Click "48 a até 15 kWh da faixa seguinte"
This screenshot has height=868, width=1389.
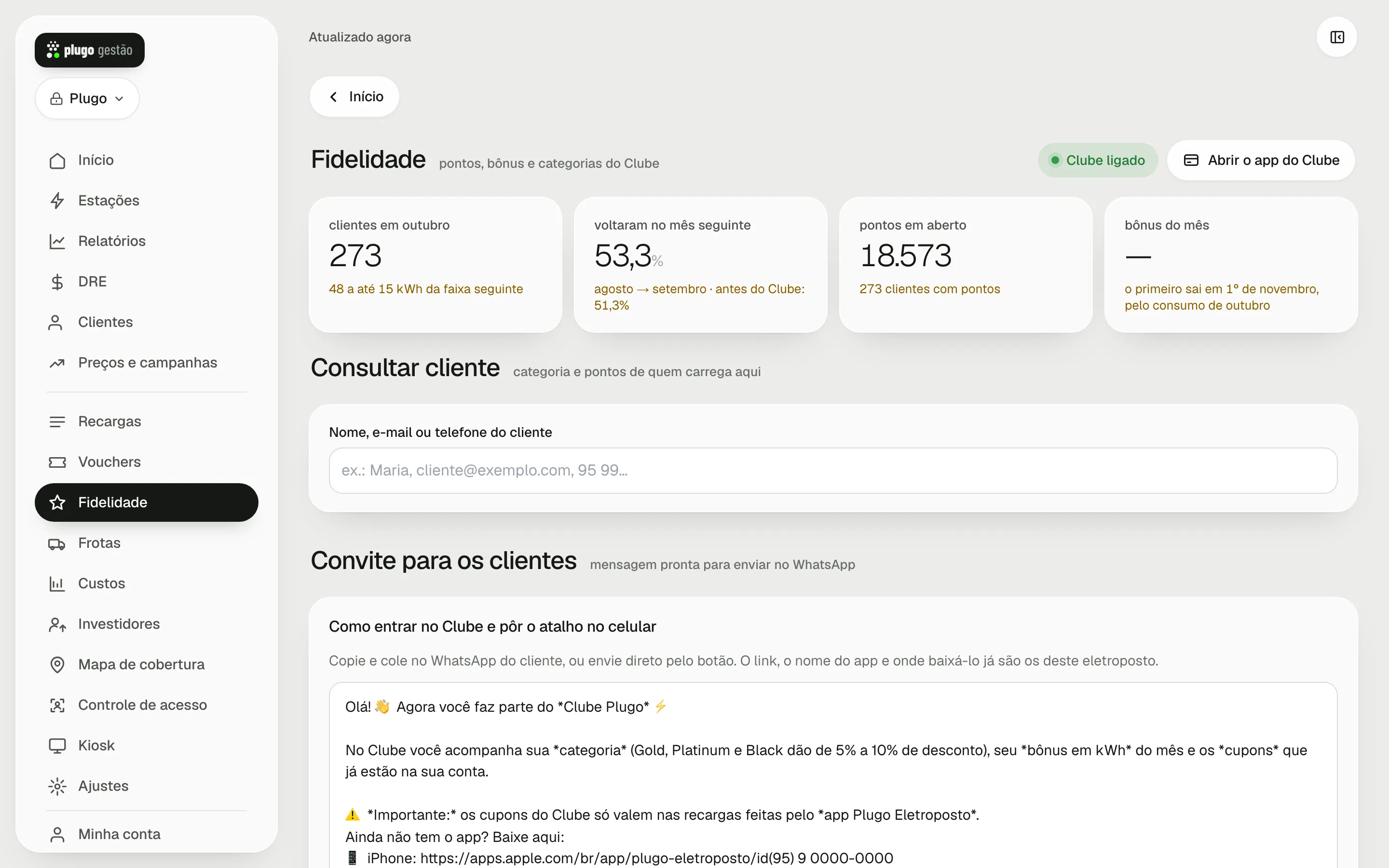[x=426, y=289]
